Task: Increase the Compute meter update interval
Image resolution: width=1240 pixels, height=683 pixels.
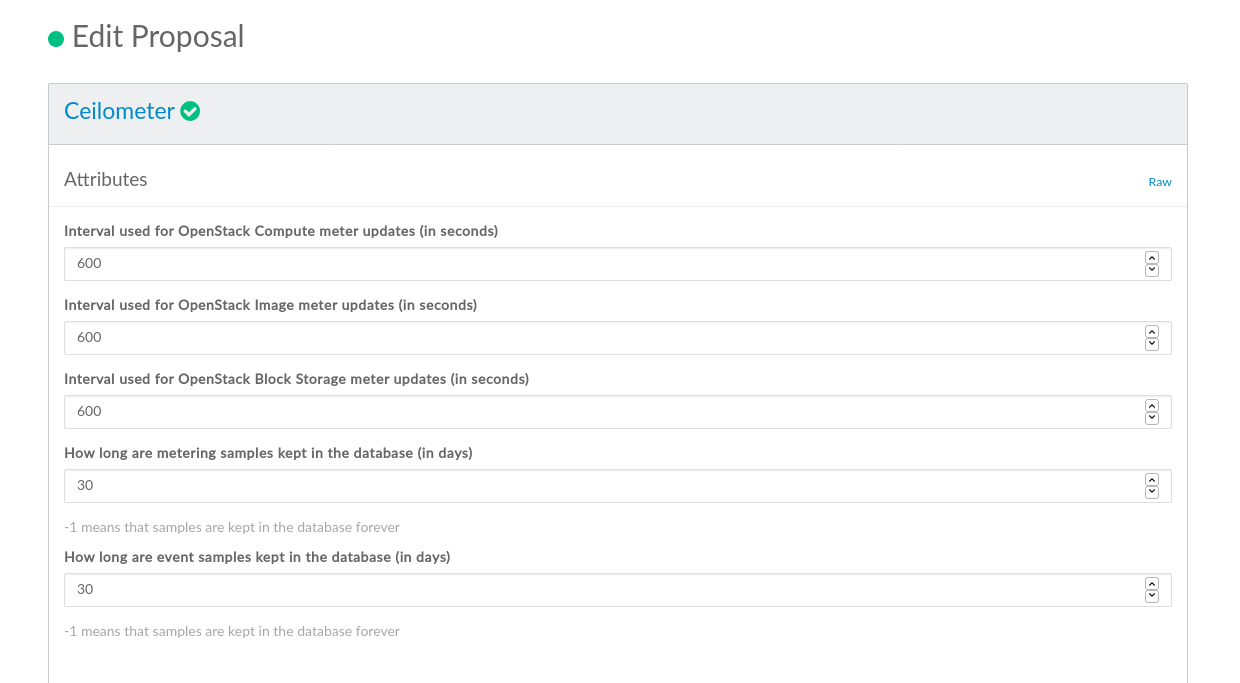Action: click(1151, 258)
